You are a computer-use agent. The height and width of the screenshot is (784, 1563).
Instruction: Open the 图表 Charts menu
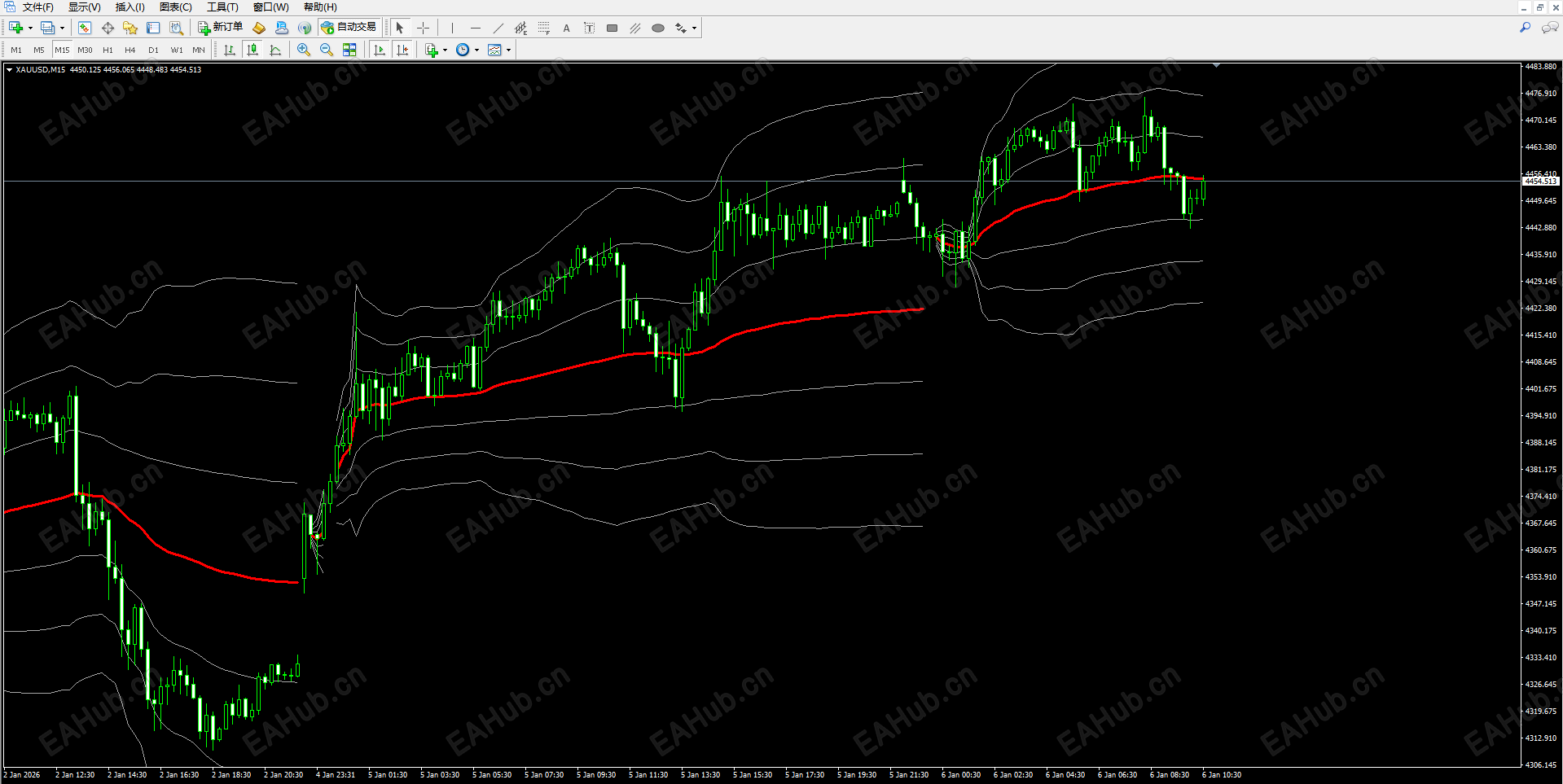(174, 7)
